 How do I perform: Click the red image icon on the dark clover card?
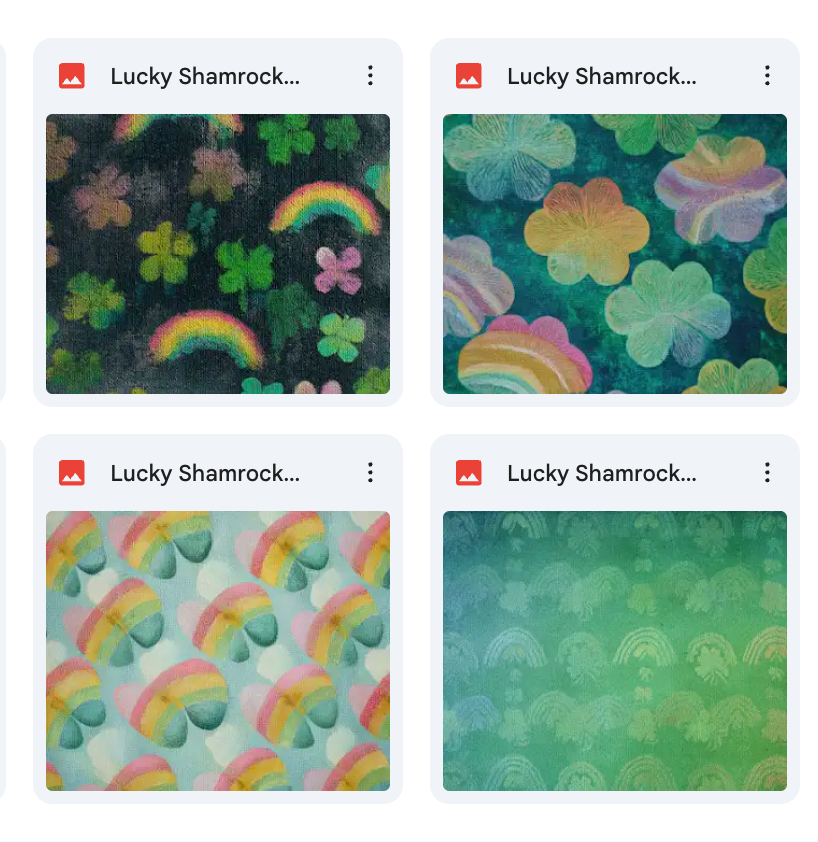pyautogui.click(x=72, y=76)
